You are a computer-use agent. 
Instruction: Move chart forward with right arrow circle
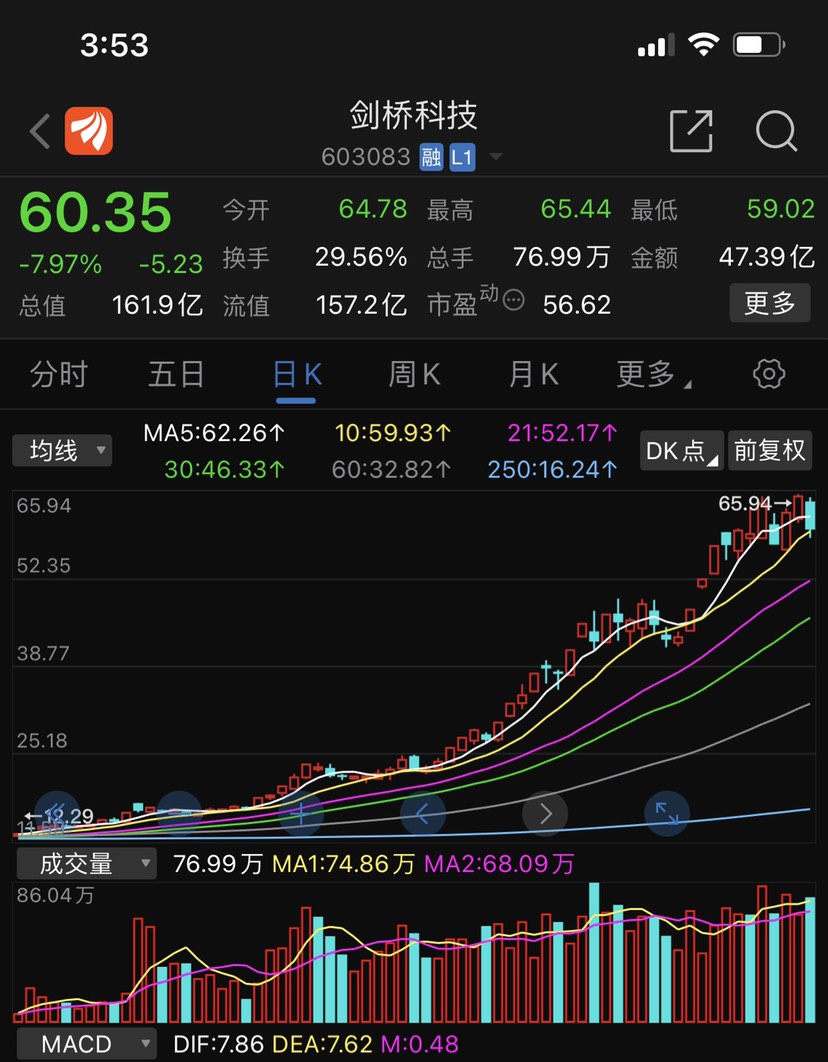pyautogui.click(x=545, y=812)
